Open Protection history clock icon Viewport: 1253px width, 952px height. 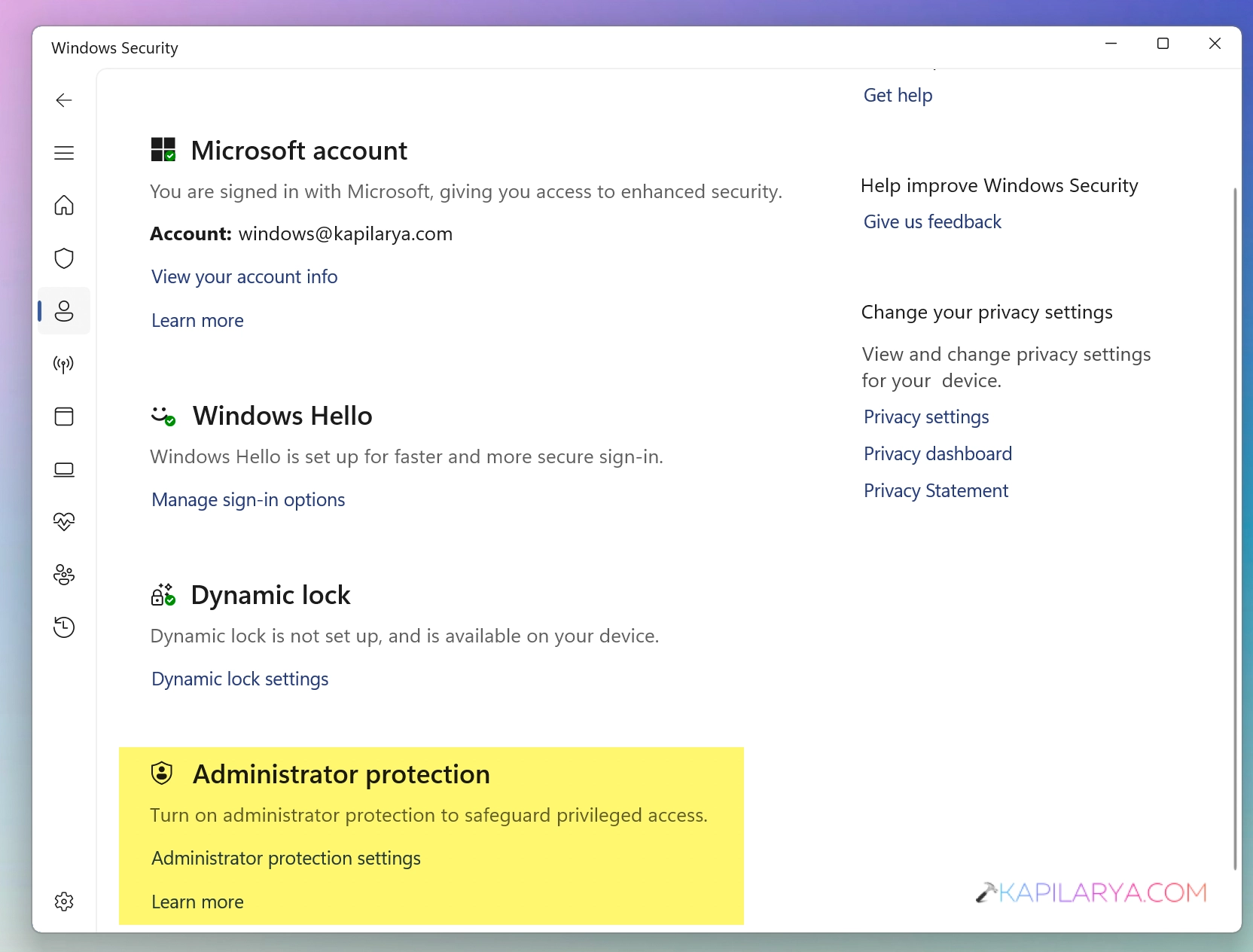click(x=64, y=627)
